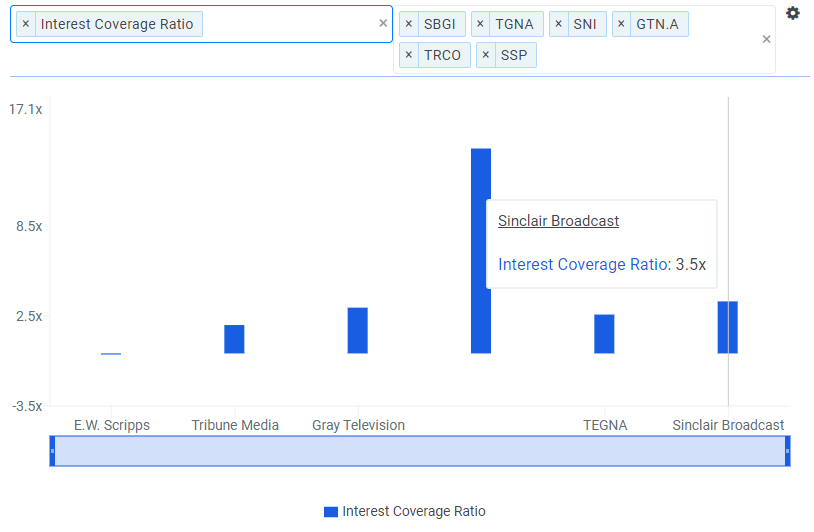Remove the SNI ticker tag
The image size is (814, 532).
(x=559, y=24)
